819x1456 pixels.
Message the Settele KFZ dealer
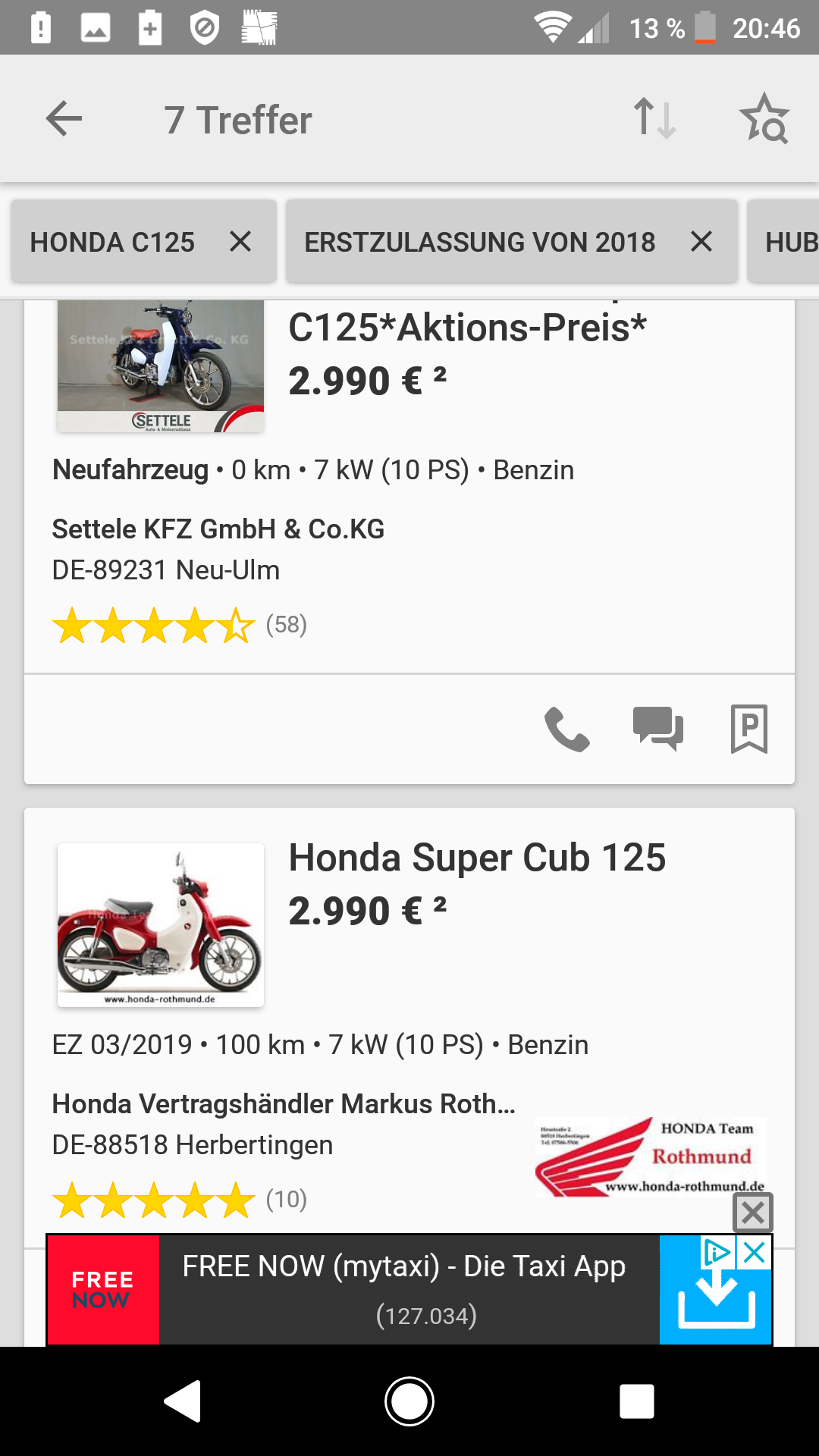tap(657, 729)
